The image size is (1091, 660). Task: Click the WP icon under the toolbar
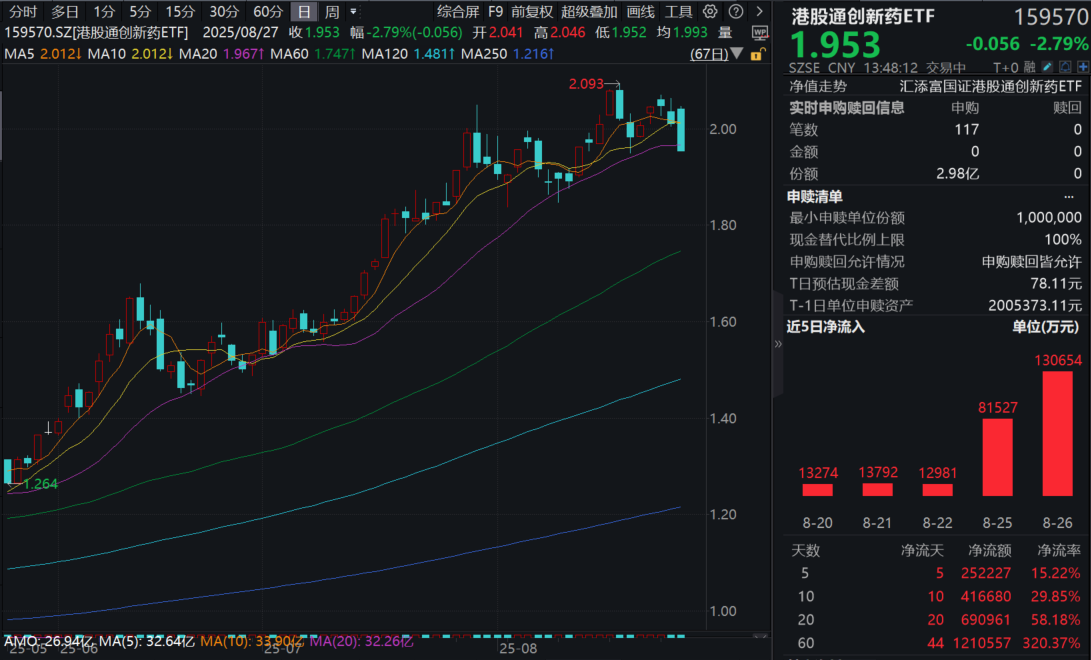point(760,33)
